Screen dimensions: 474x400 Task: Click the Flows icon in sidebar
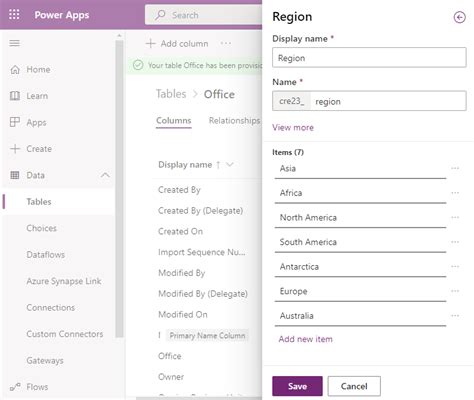tap(15, 387)
